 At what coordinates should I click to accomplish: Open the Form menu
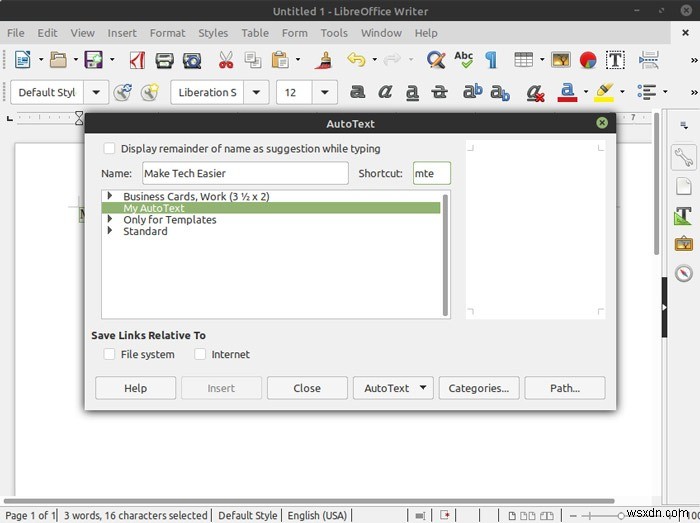click(x=295, y=33)
